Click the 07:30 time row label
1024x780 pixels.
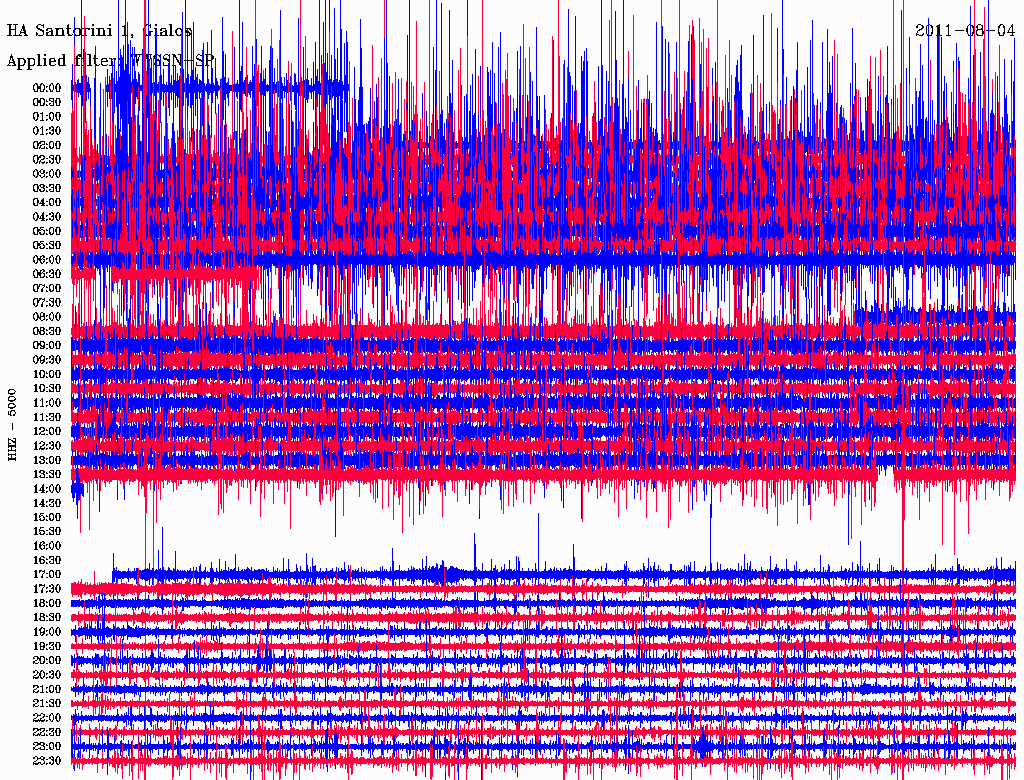[47, 303]
